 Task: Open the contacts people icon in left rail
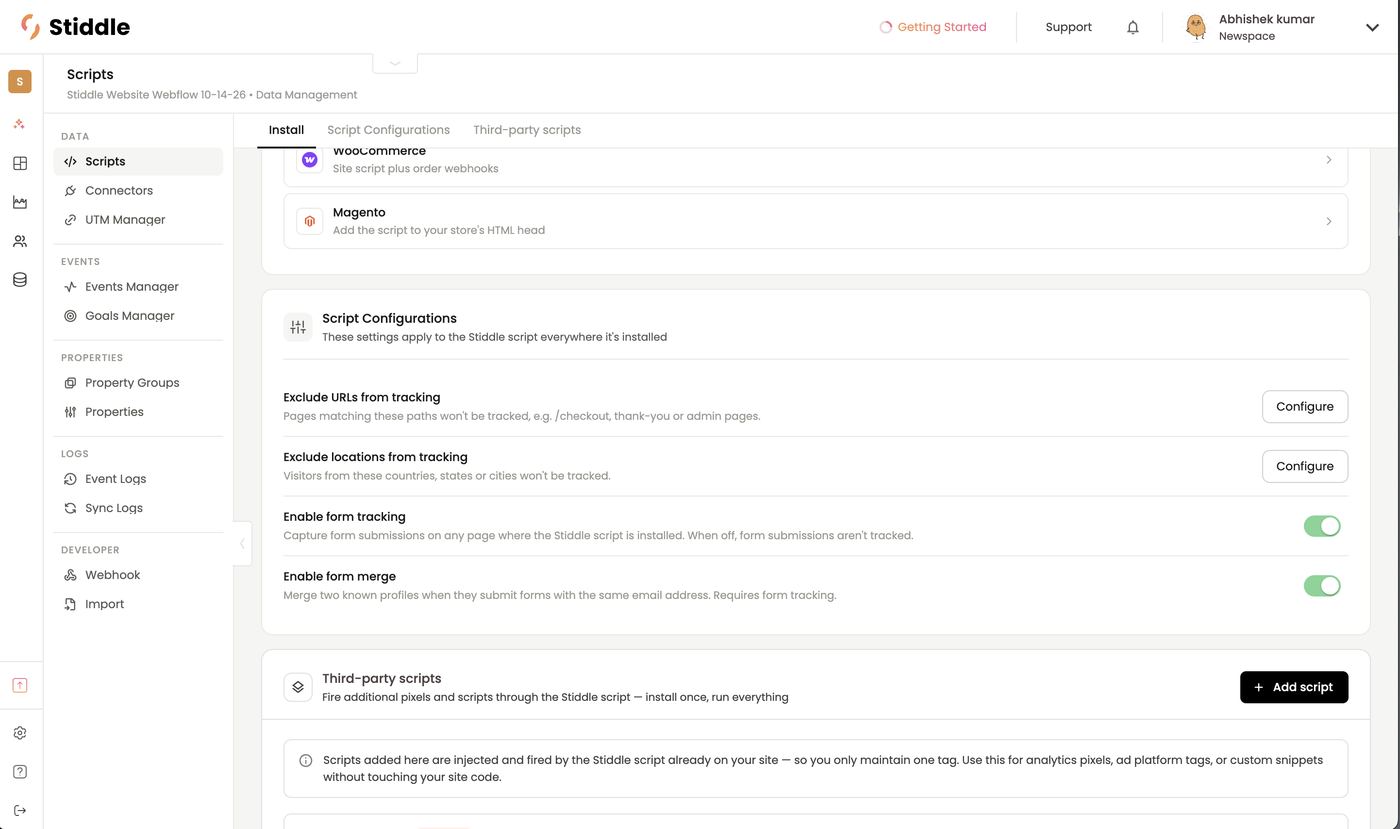pyautogui.click(x=20, y=241)
